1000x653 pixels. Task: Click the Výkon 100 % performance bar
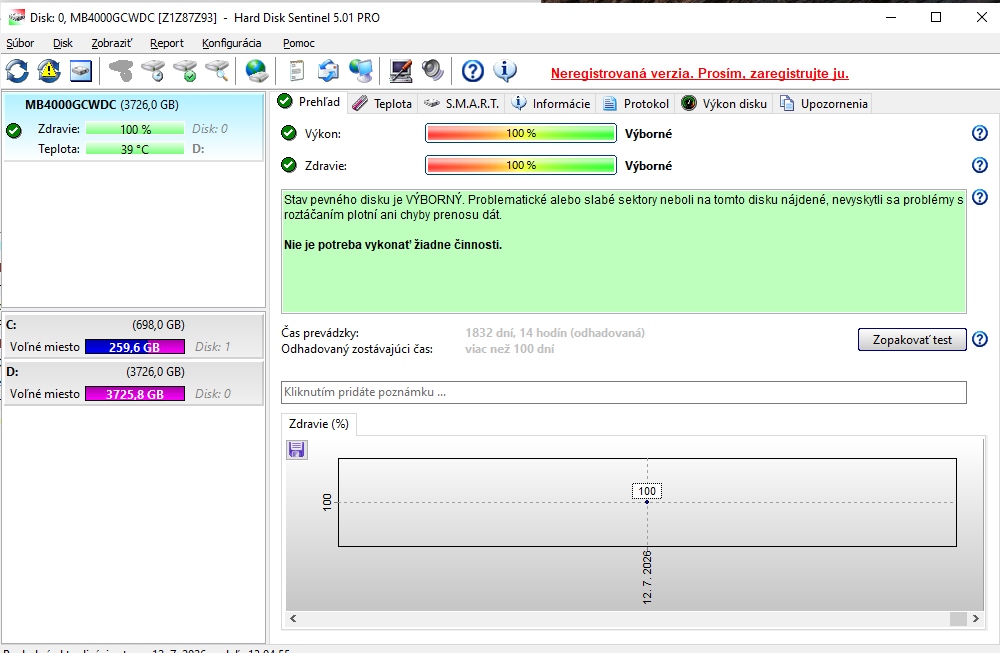point(520,133)
